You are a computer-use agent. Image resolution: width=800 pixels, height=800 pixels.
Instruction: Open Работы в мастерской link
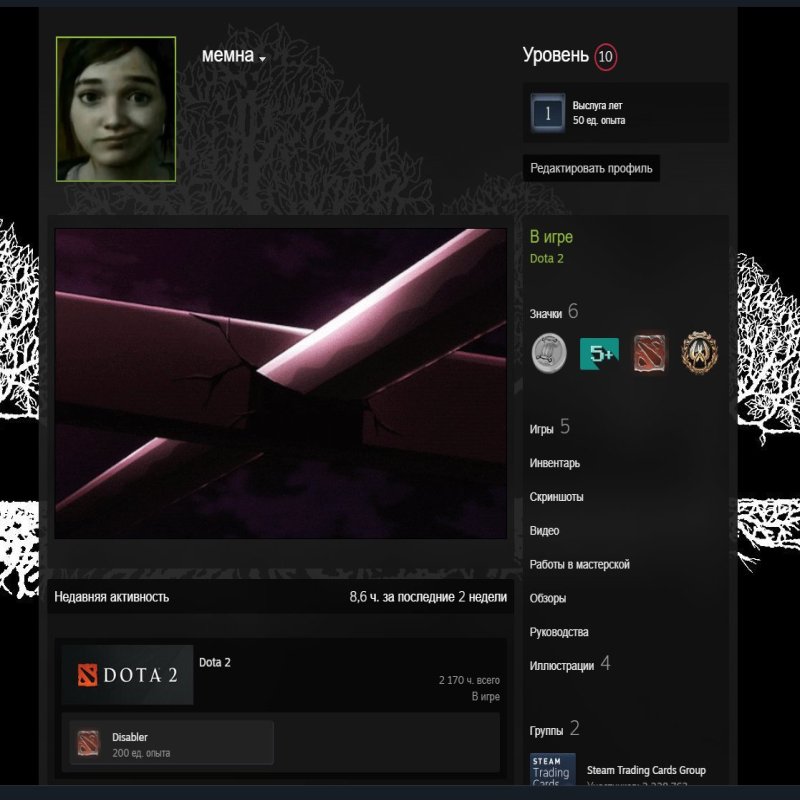pos(579,565)
